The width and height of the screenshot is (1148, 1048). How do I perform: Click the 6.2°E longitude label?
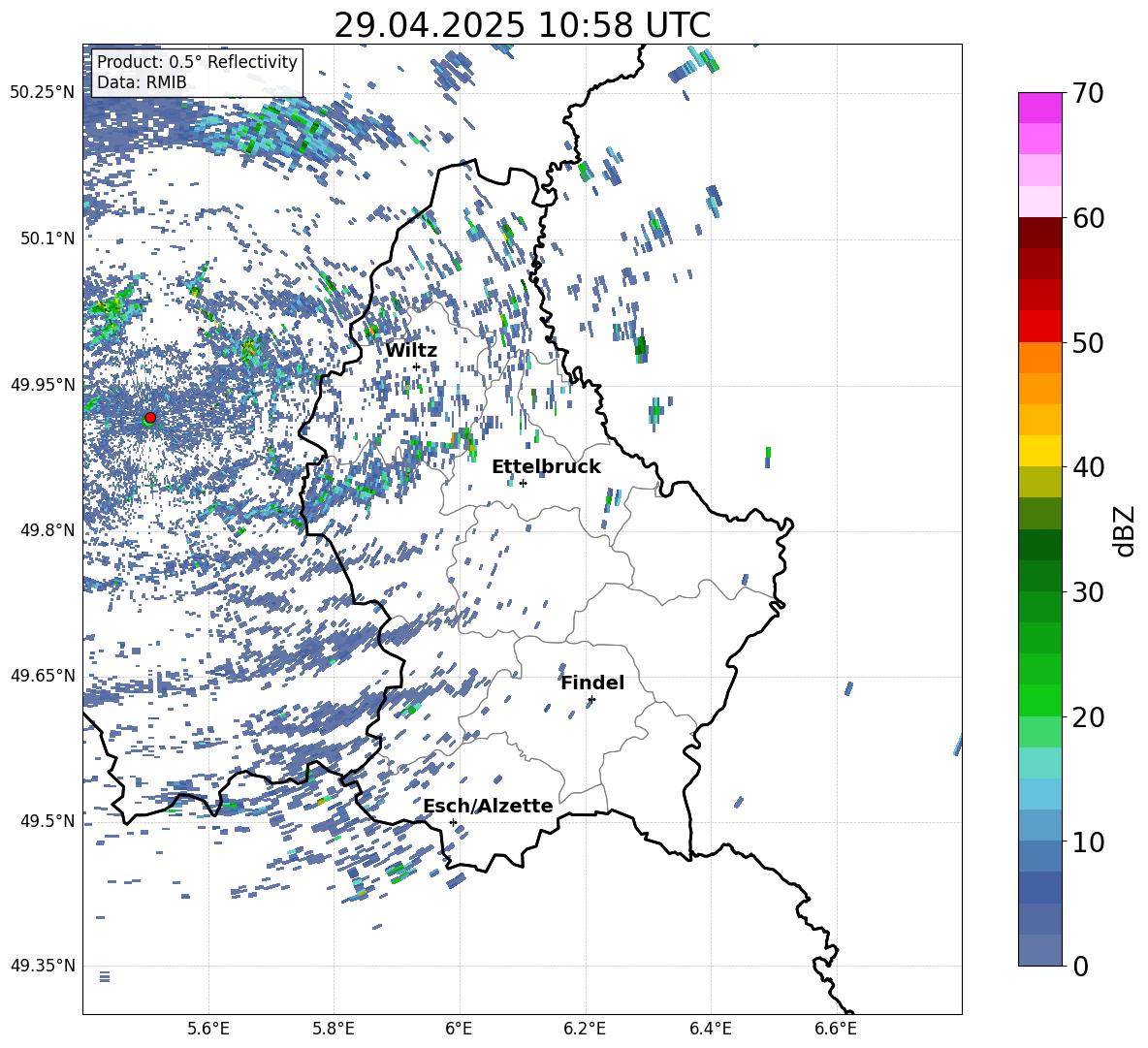pyautogui.click(x=585, y=1029)
